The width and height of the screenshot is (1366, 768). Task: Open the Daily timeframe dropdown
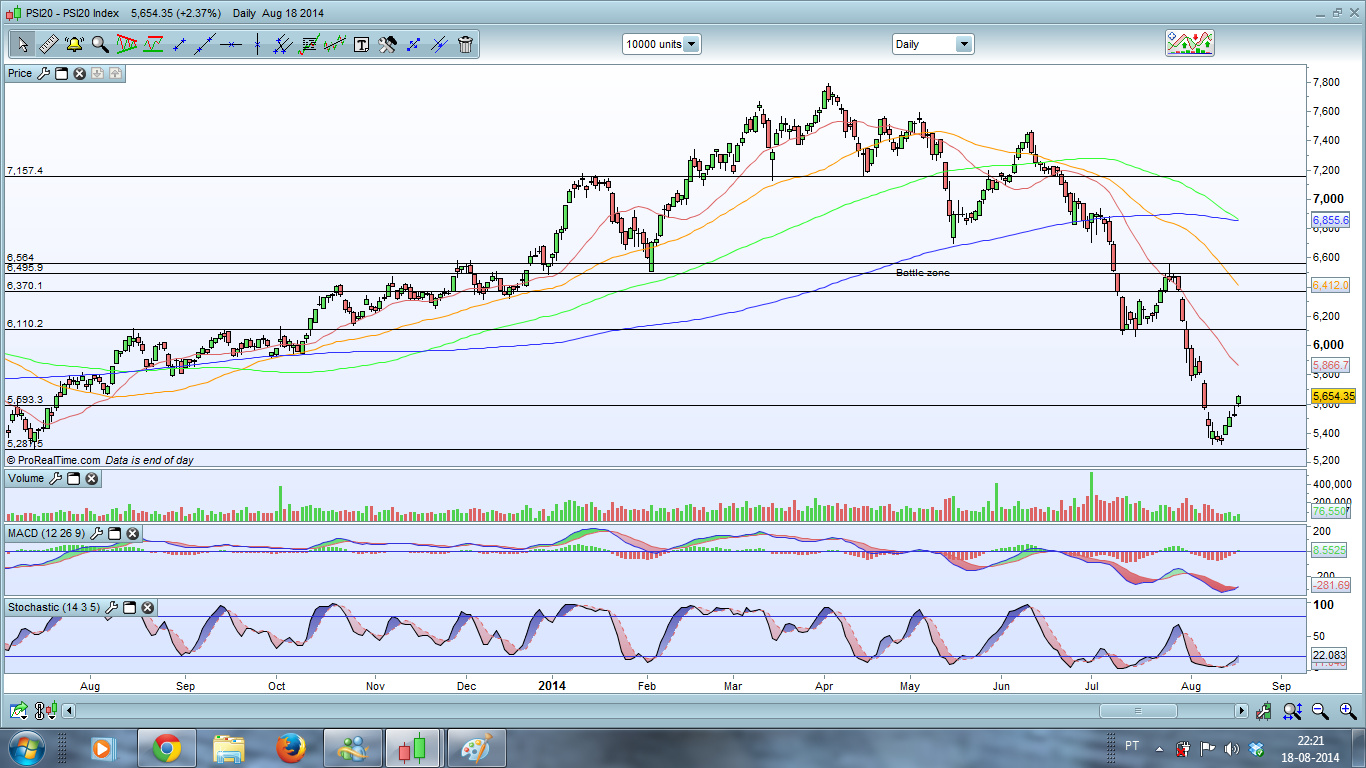[x=932, y=44]
